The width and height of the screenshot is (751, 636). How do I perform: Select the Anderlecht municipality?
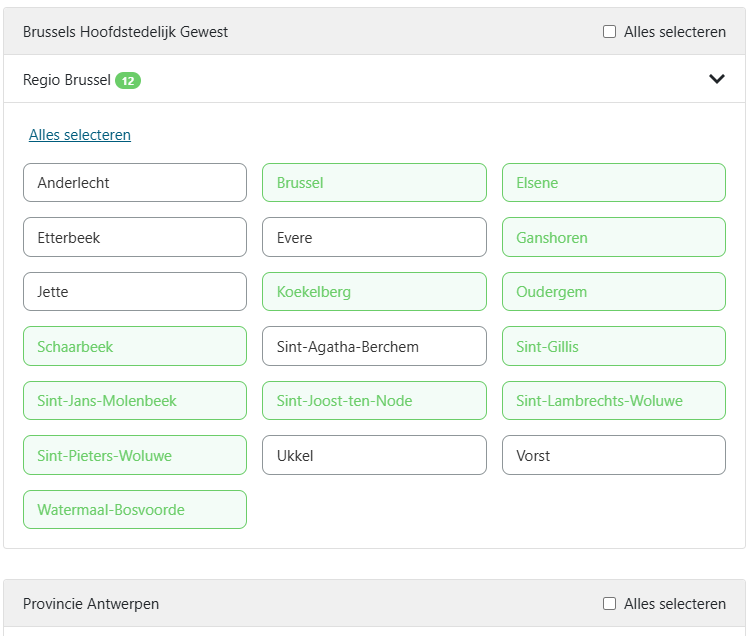point(135,183)
